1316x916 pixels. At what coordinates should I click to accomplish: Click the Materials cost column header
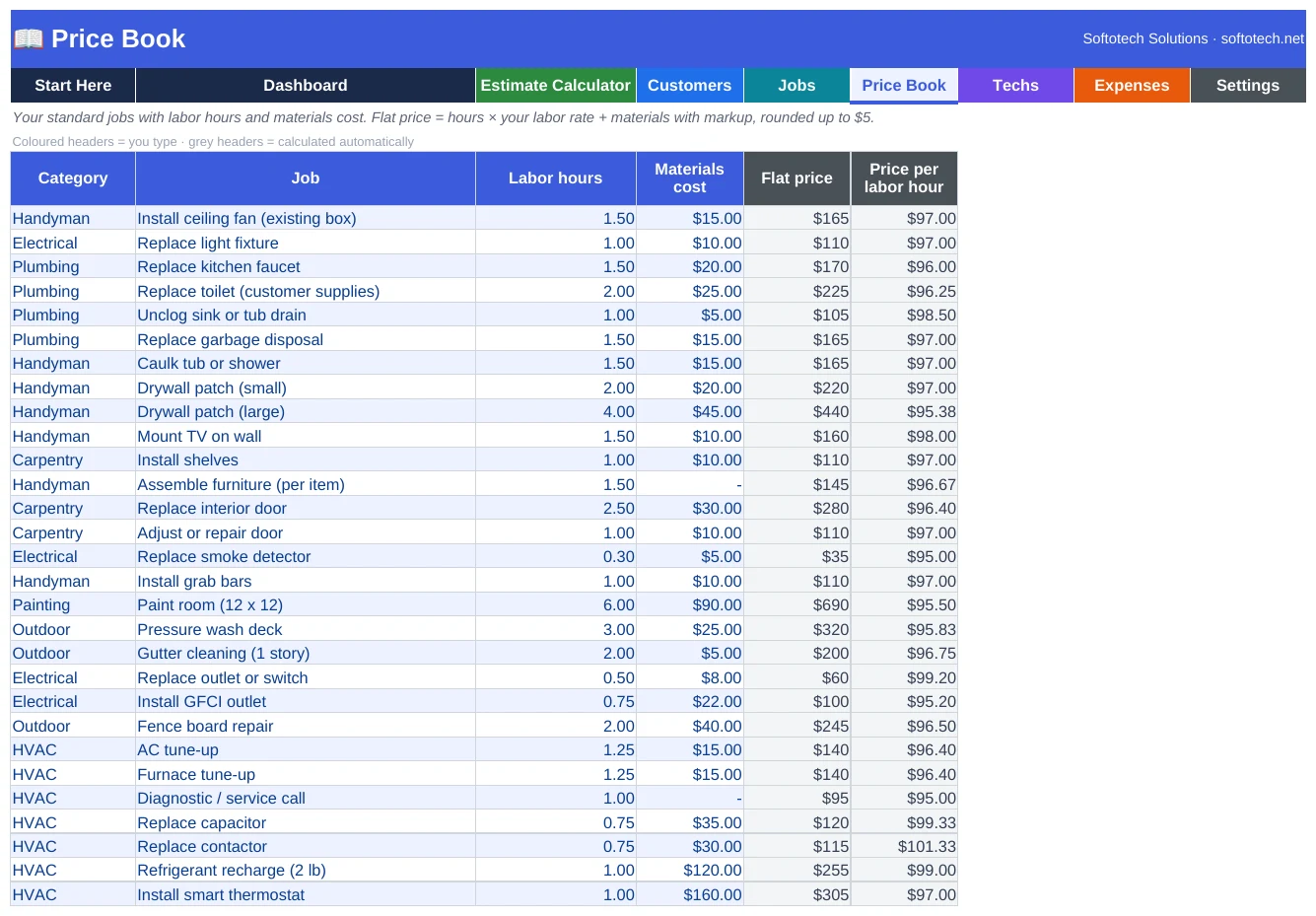(690, 178)
